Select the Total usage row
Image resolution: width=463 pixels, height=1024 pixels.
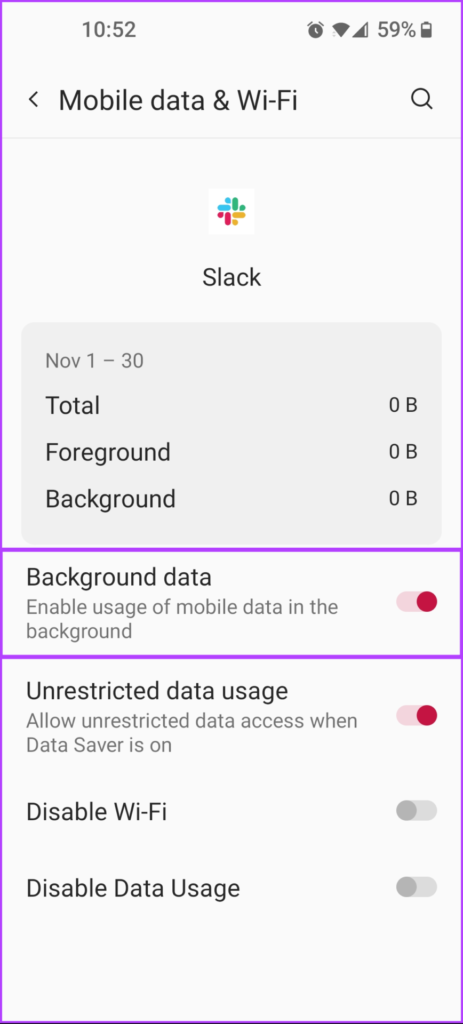click(x=231, y=406)
